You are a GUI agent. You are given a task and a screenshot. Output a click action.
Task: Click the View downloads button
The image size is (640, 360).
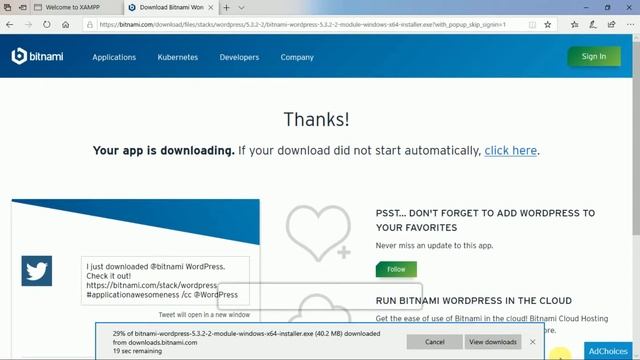tap(493, 342)
